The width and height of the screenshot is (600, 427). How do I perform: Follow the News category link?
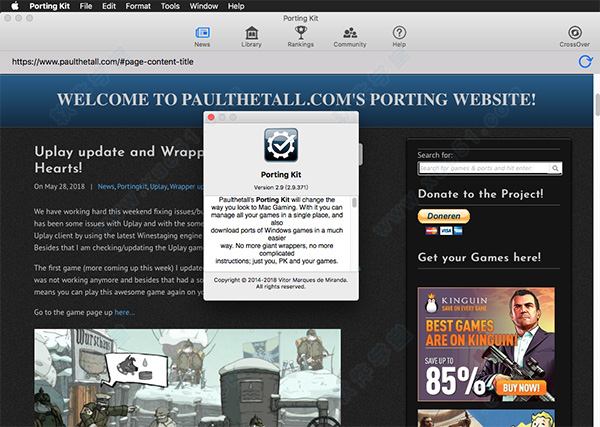point(106,186)
